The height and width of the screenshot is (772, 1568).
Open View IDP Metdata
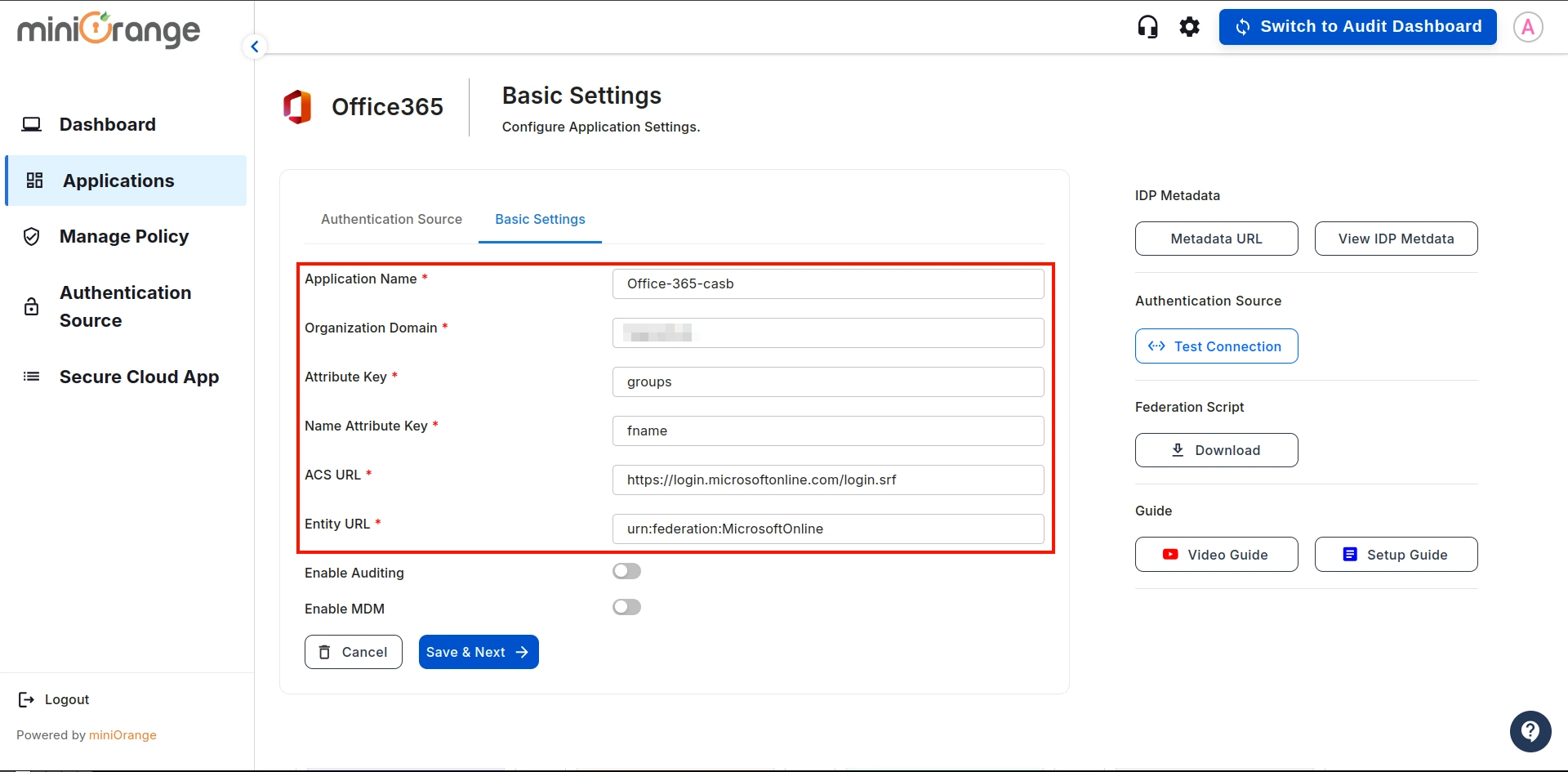[x=1396, y=239]
